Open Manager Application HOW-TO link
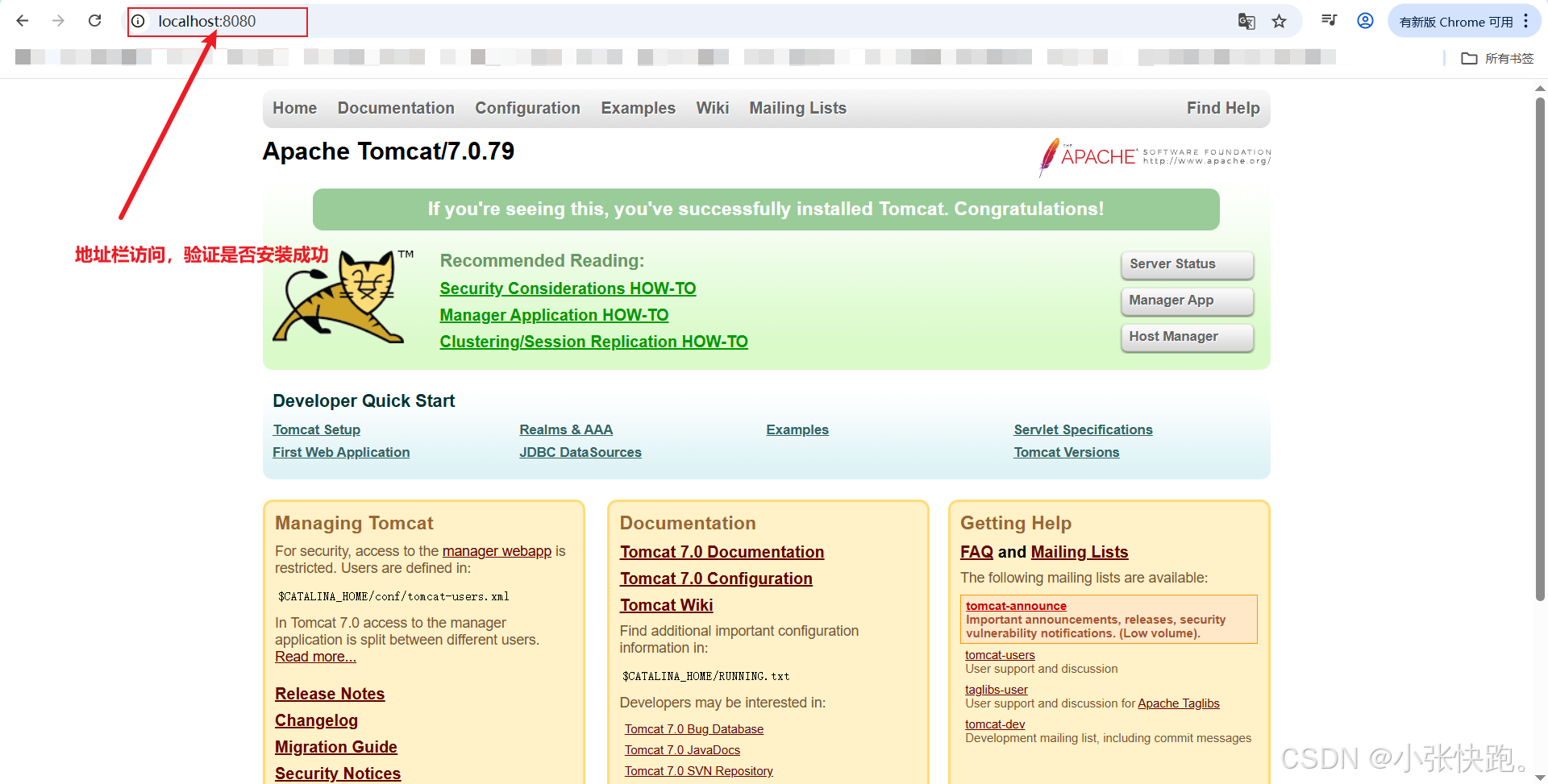 (554, 315)
